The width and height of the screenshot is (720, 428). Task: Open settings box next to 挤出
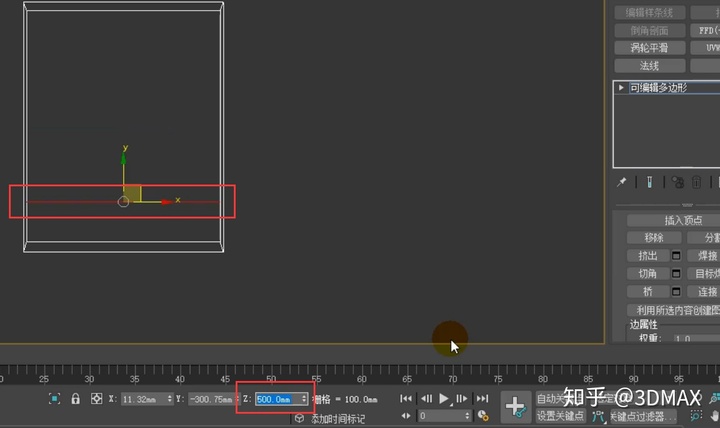coord(676,256)
